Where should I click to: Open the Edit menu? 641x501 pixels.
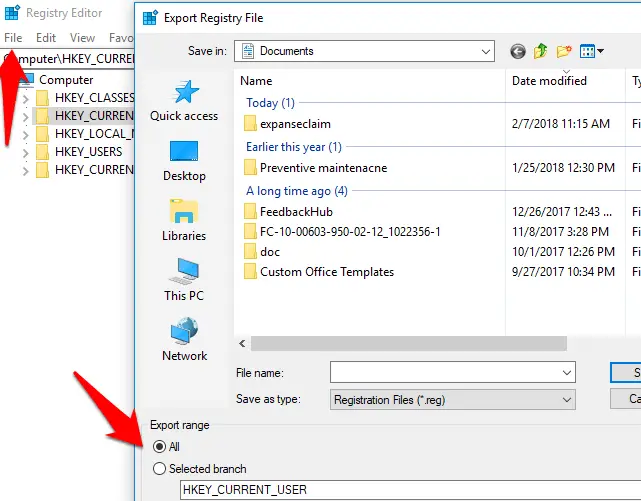click(x=46, y=37)
